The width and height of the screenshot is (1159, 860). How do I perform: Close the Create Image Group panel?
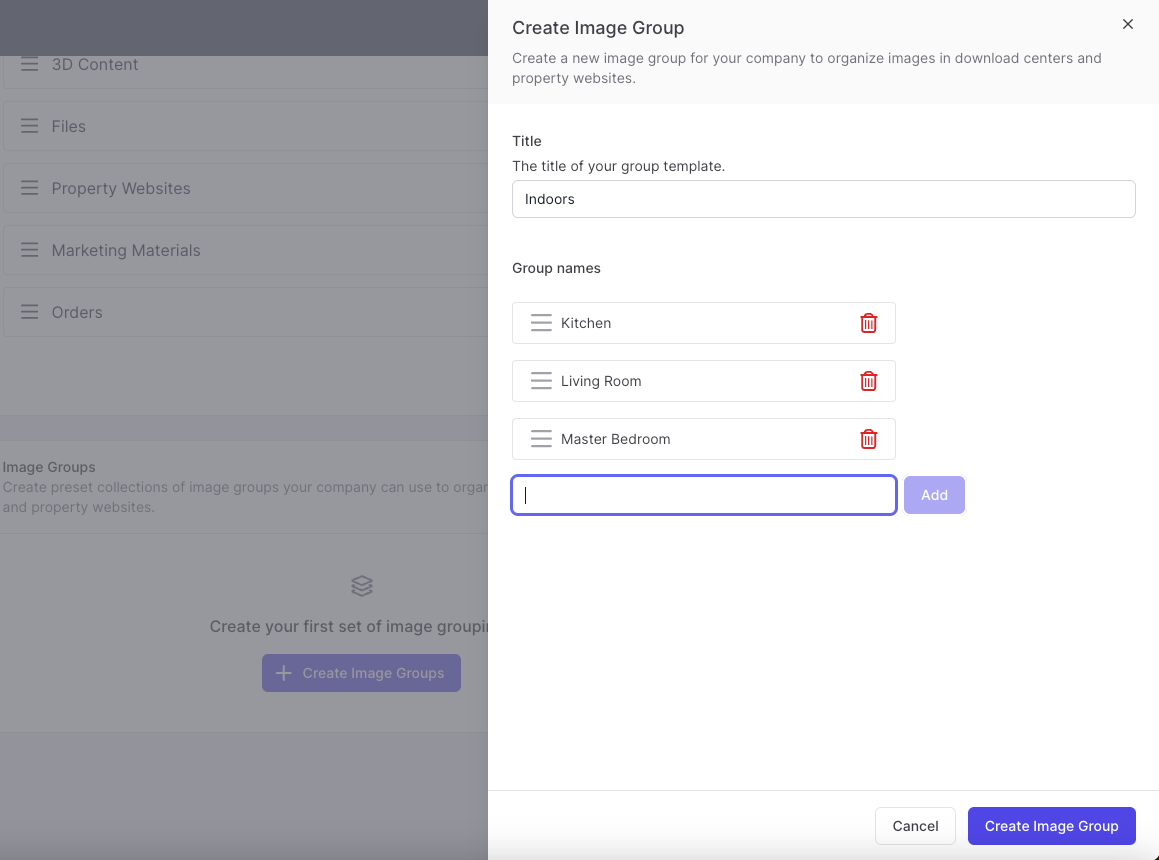point(1127,25)
